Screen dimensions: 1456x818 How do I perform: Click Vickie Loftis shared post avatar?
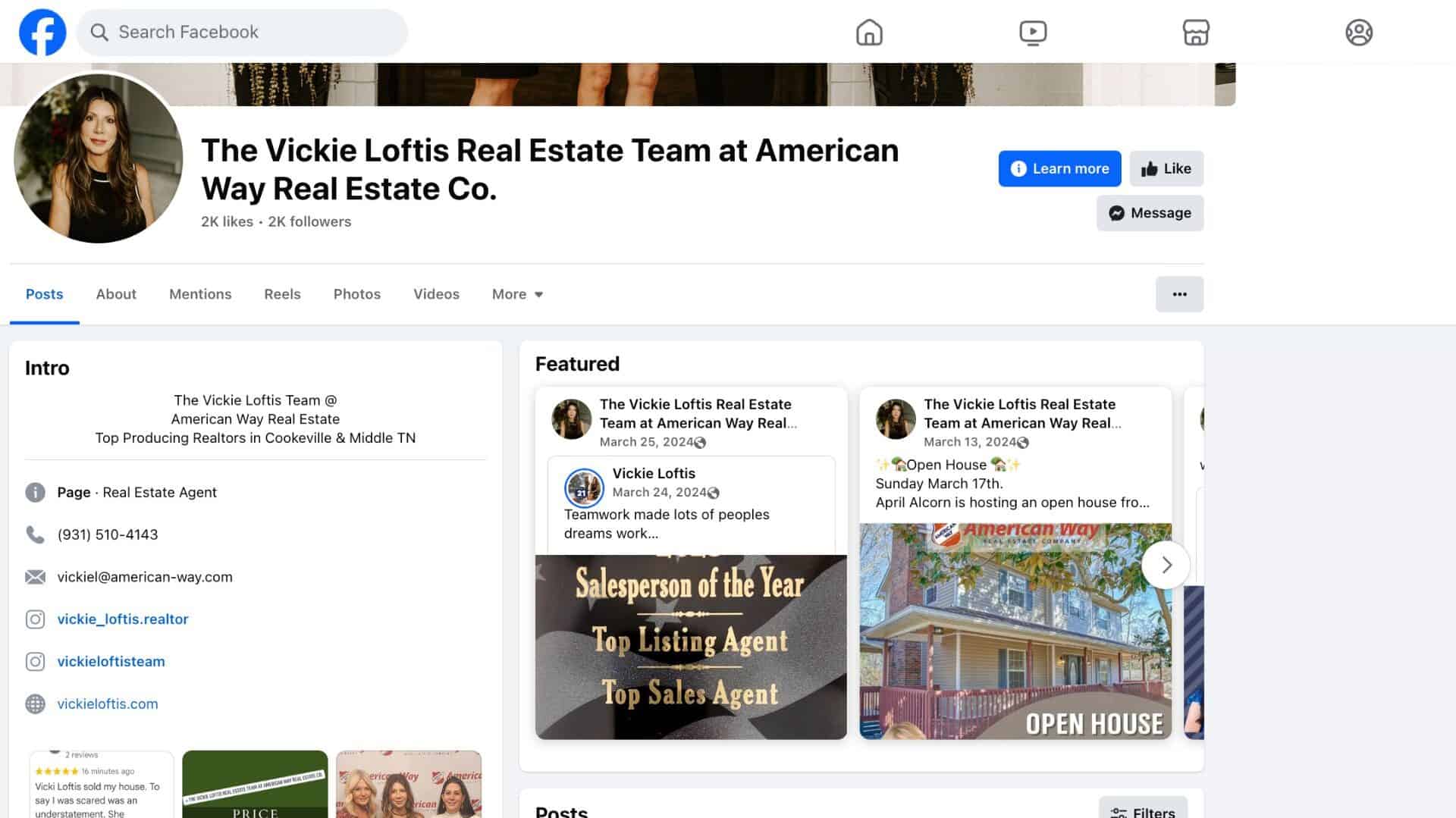[x=584, y=487]
